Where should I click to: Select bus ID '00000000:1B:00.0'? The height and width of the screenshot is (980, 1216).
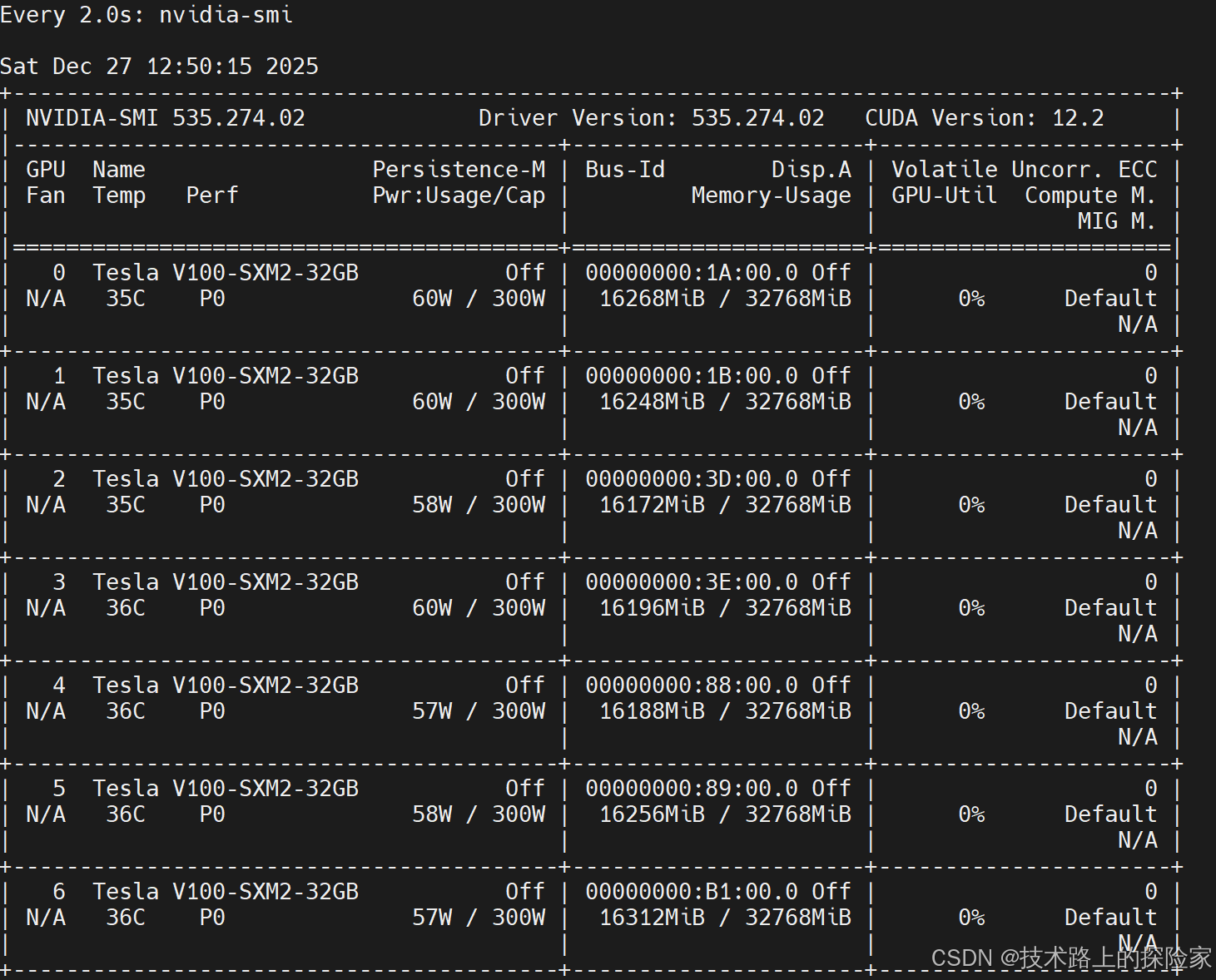pyautogui.click(x=692, y=376)
